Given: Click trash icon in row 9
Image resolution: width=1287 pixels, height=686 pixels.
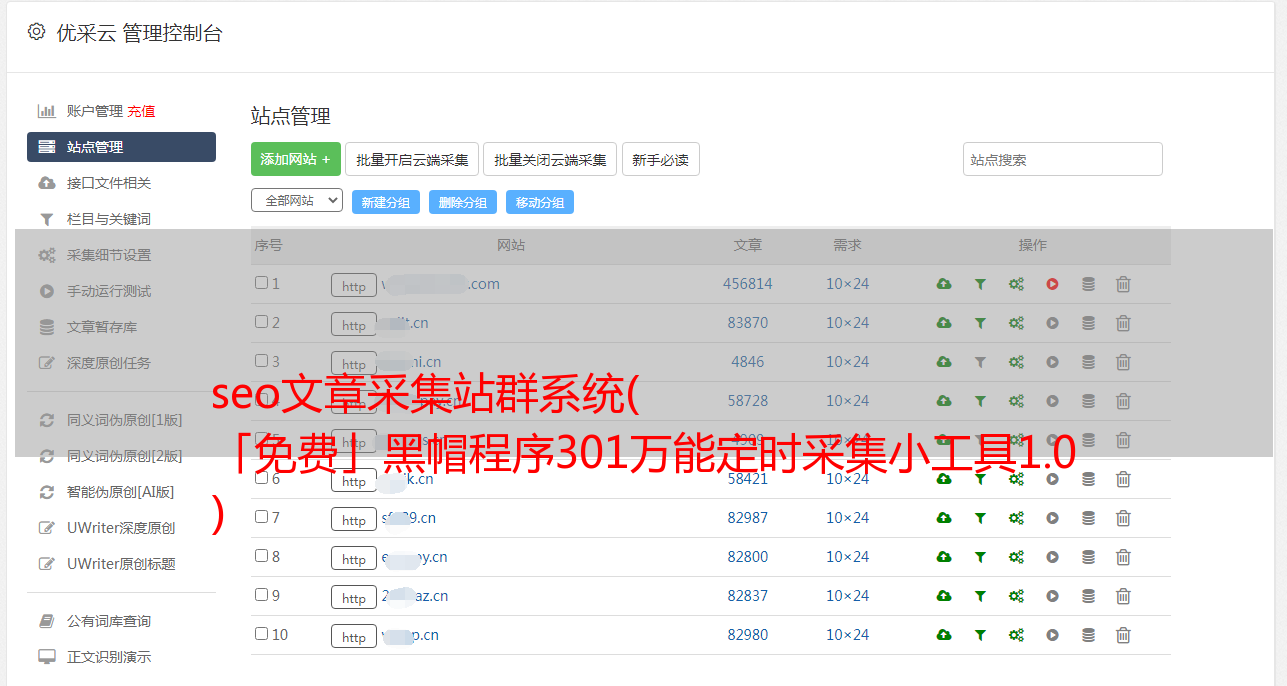Looking at the screenshot, I should click(x=1123, y=596).
